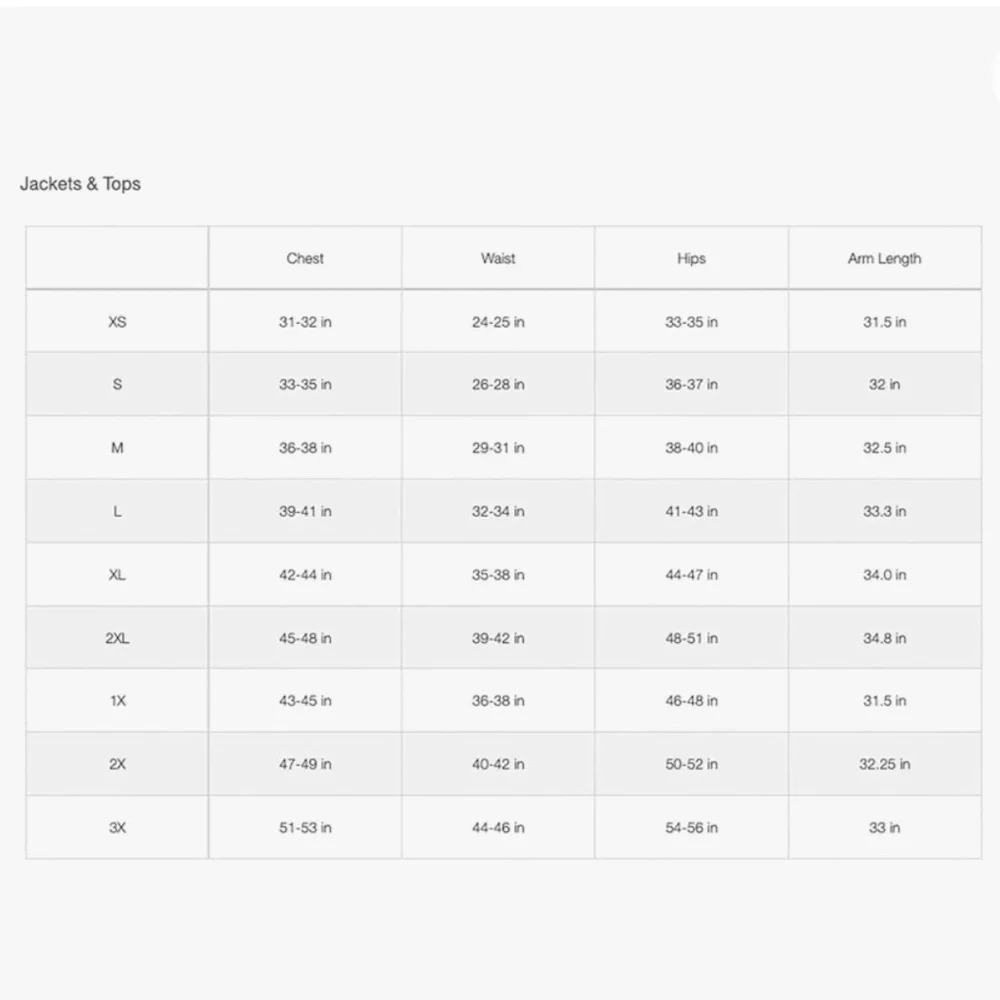1000x1000 pixels.
Task: Select the XS size row label
Action: pos(117,322)
